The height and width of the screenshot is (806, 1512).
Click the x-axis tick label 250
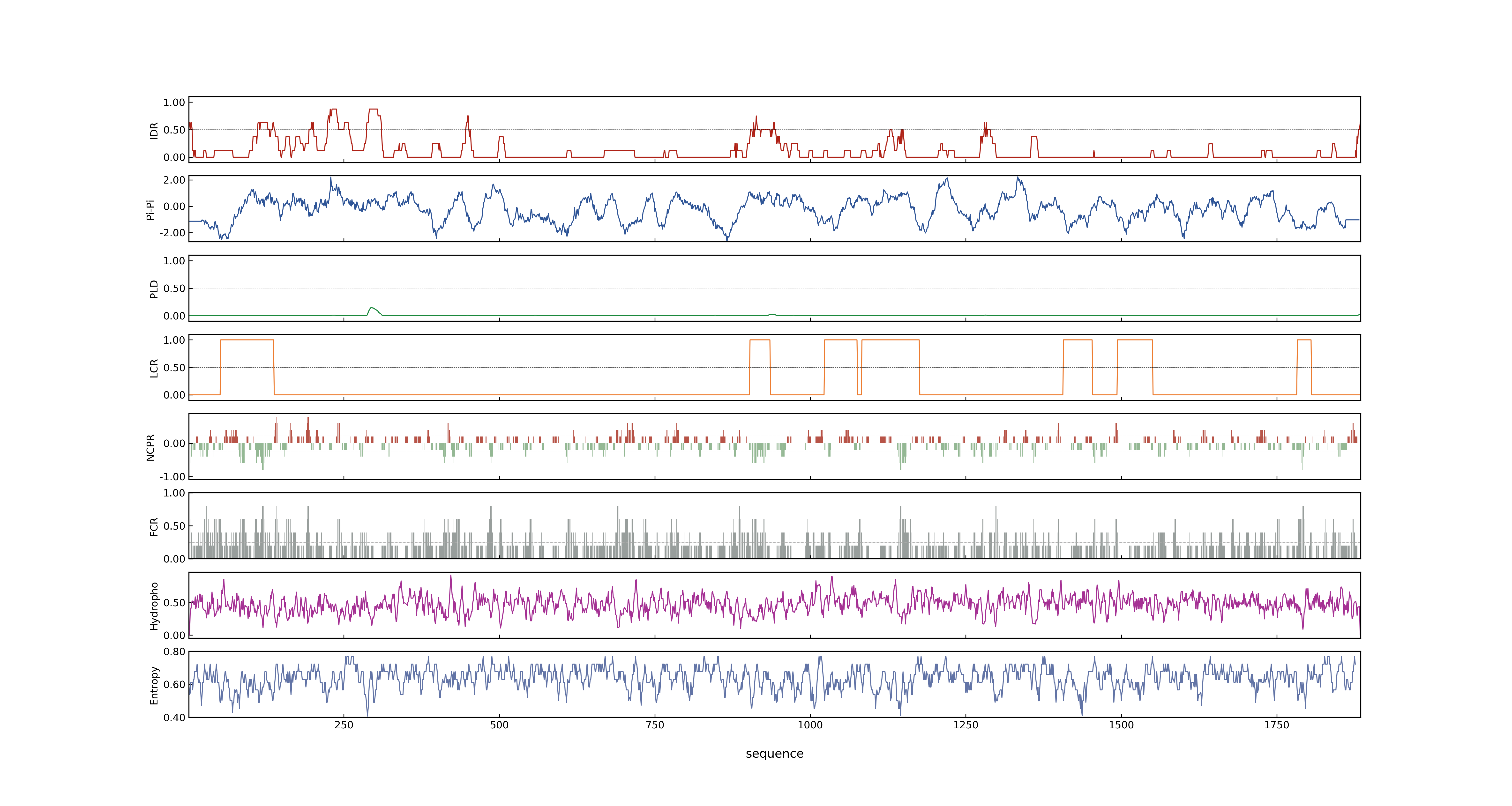point(344,725)
